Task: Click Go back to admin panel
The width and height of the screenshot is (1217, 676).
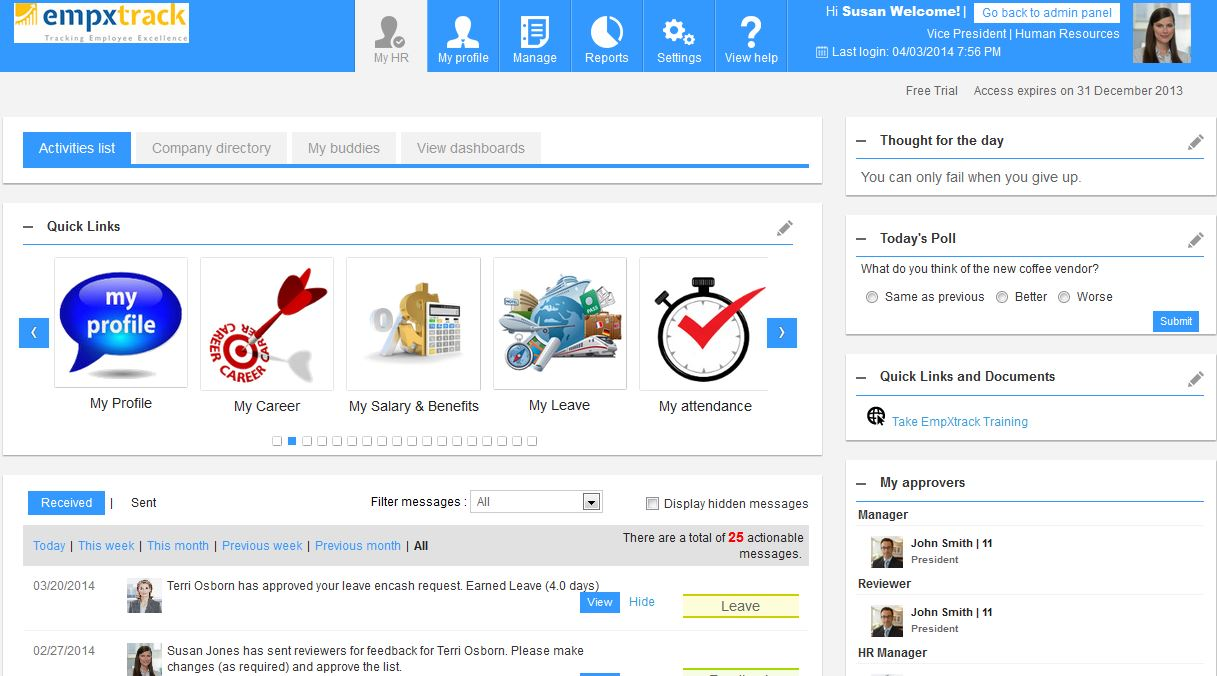Action: pos(1045,12)
